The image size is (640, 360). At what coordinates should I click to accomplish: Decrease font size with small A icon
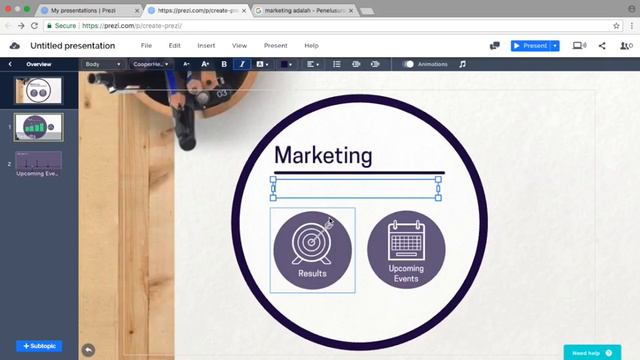pyautogui.click(x=186, y=64)
